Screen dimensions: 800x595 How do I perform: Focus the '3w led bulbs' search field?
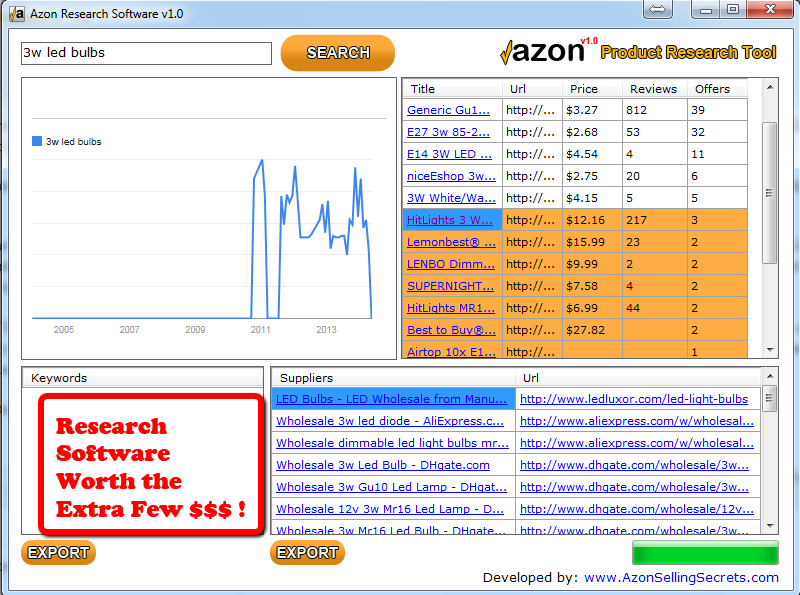[146, 53]
